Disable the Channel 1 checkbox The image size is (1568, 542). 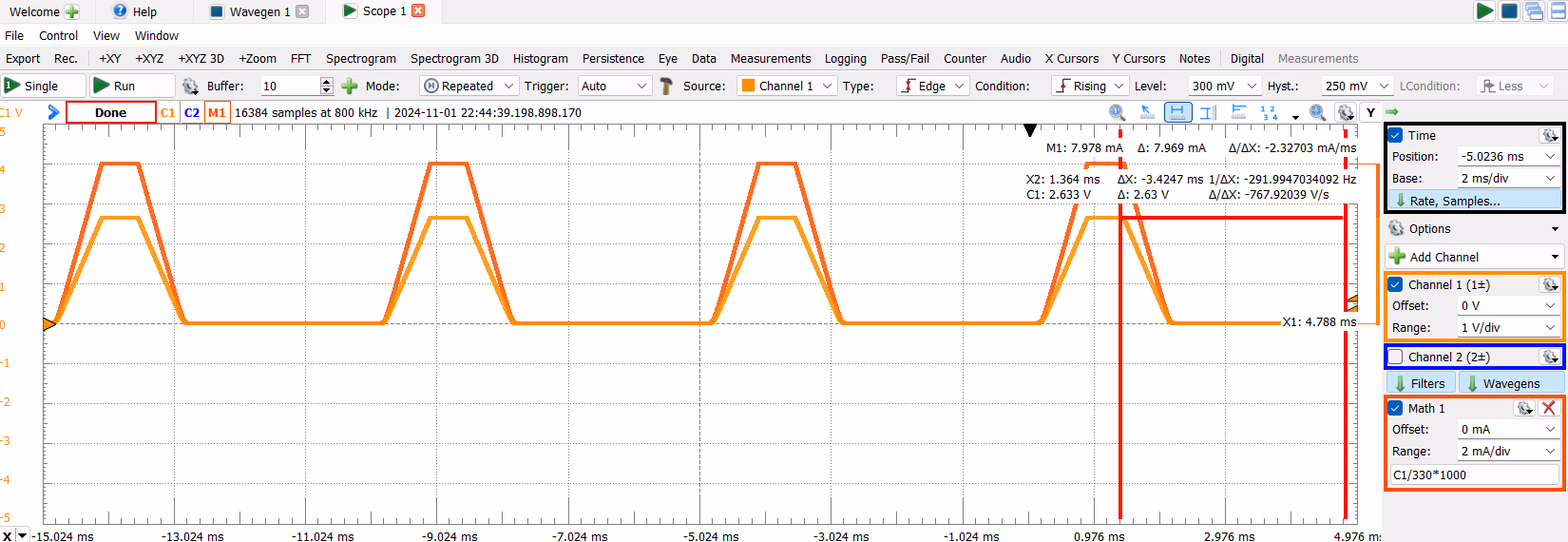[x=1395, y=284]
